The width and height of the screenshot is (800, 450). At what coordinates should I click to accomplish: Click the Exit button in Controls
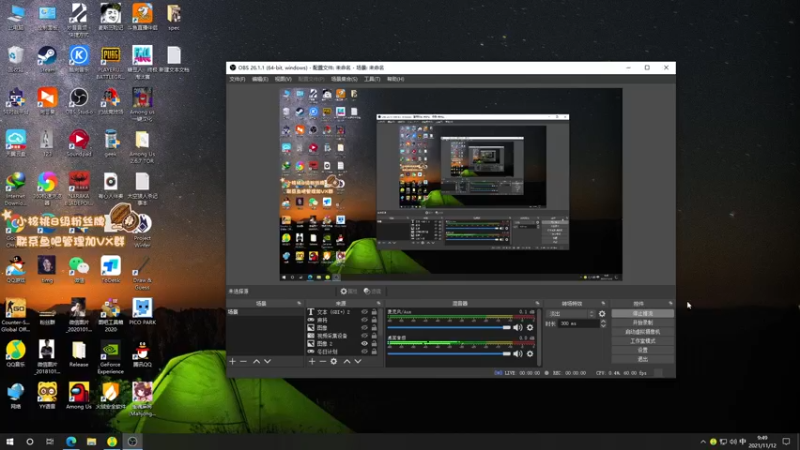pyautogui.click(x=643, y=359)
